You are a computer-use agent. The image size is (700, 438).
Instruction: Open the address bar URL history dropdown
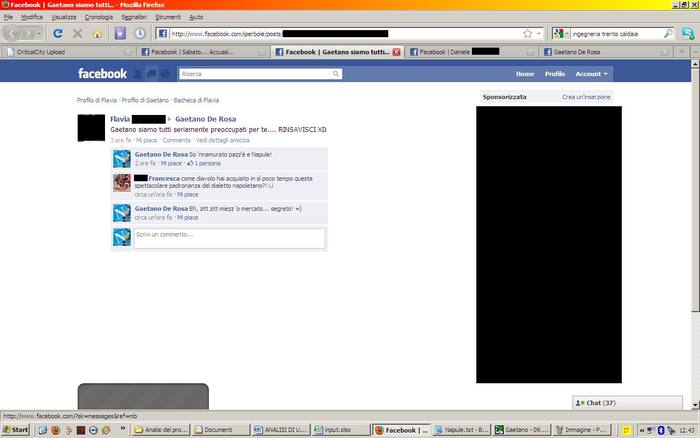tap(539, 33)
